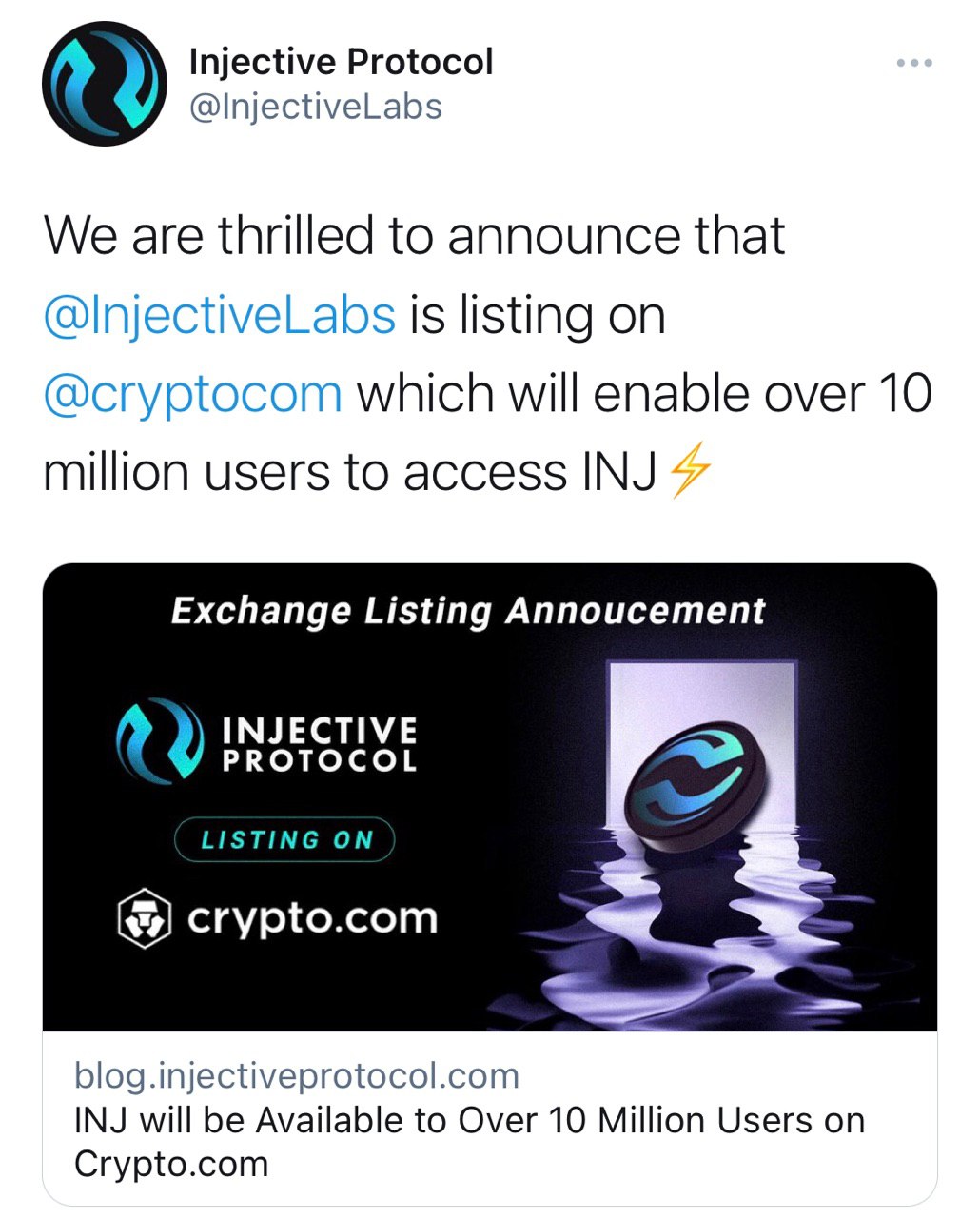This screenshot has width=980, height=1218.
Task: Click the lightning bolt emoji
Action: tap(689, 472)
